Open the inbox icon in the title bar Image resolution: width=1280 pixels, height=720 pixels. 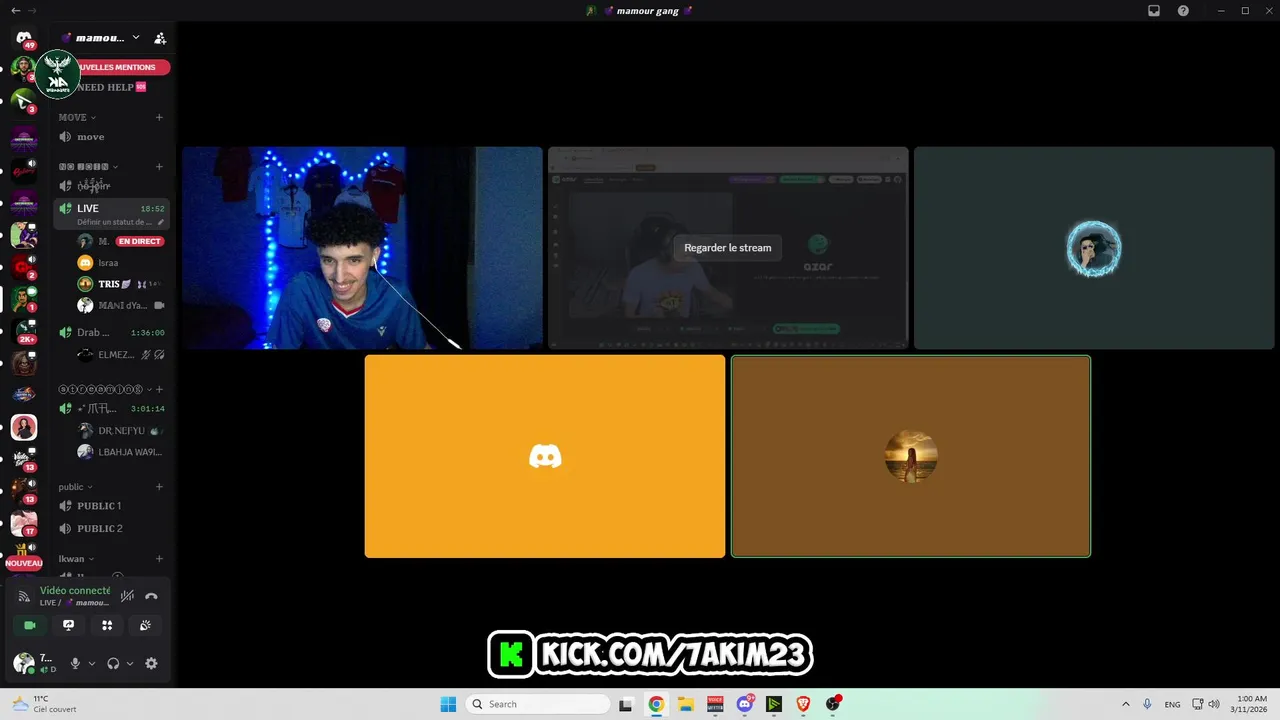tap(1153, 10)
